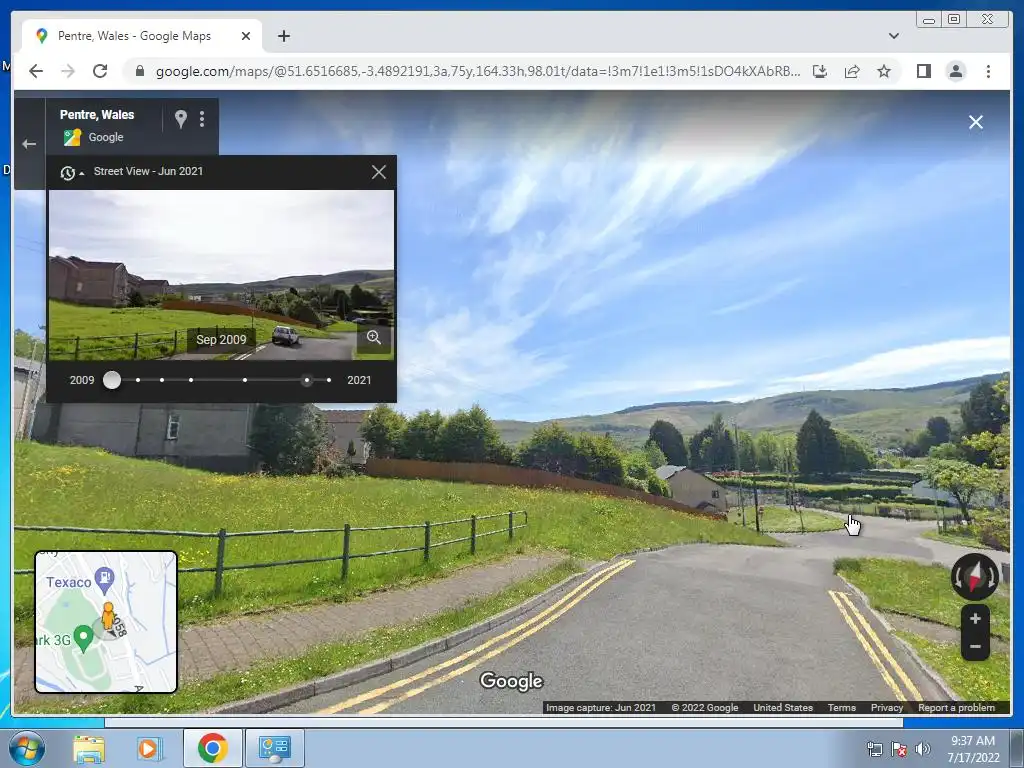Screen dimensions: 1024x768
Task: Select the third timeline date marker
Action: [x=162, y=380]
